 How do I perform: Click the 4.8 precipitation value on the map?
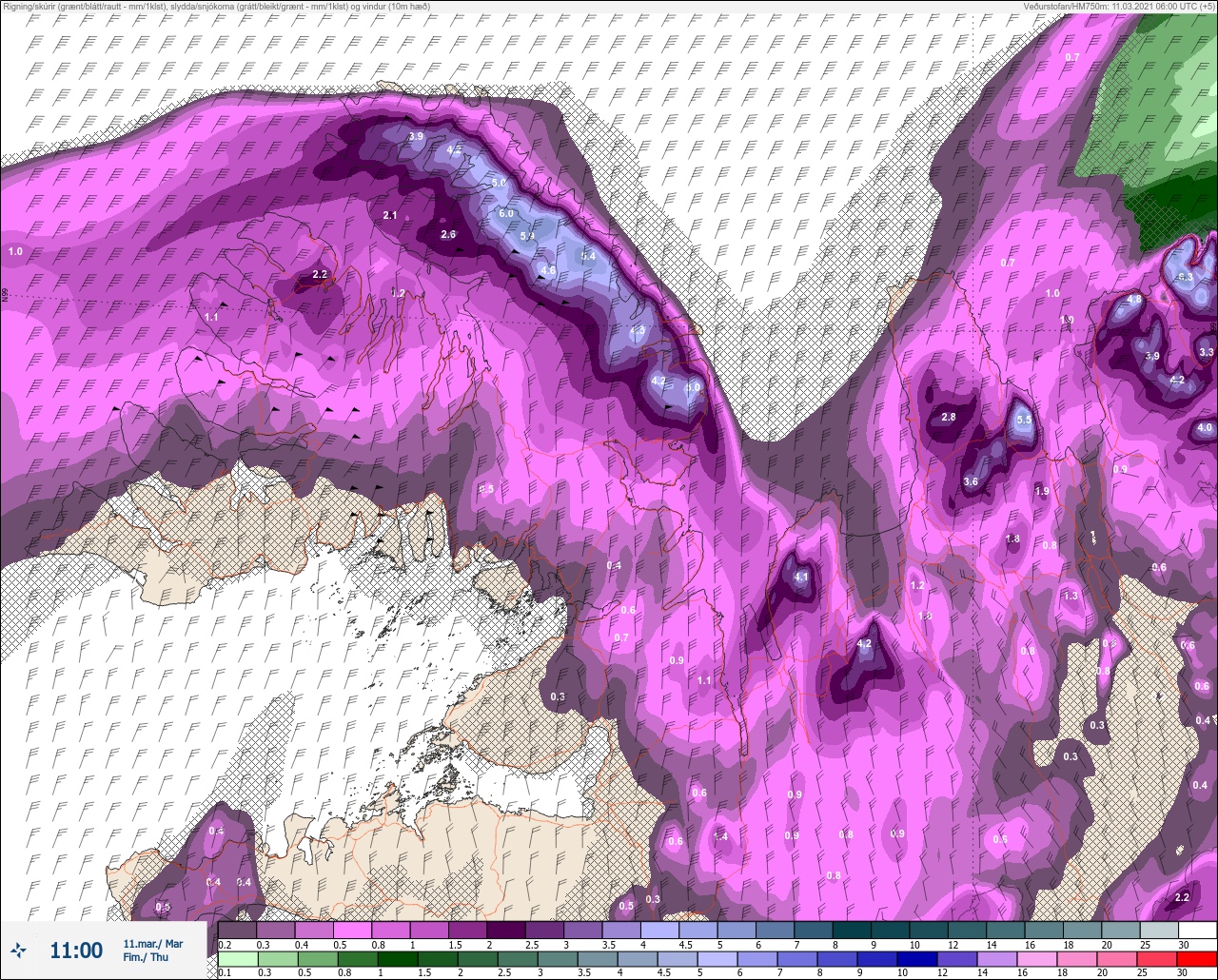(x=1134, y=300)
